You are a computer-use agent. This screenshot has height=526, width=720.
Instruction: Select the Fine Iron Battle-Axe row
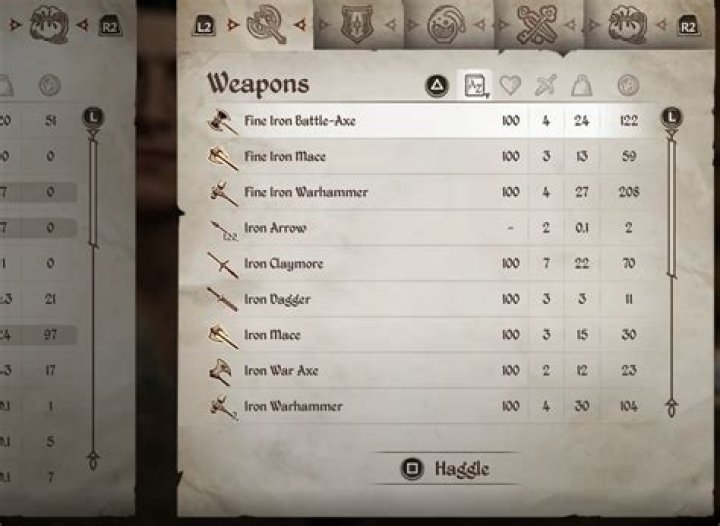432,121
